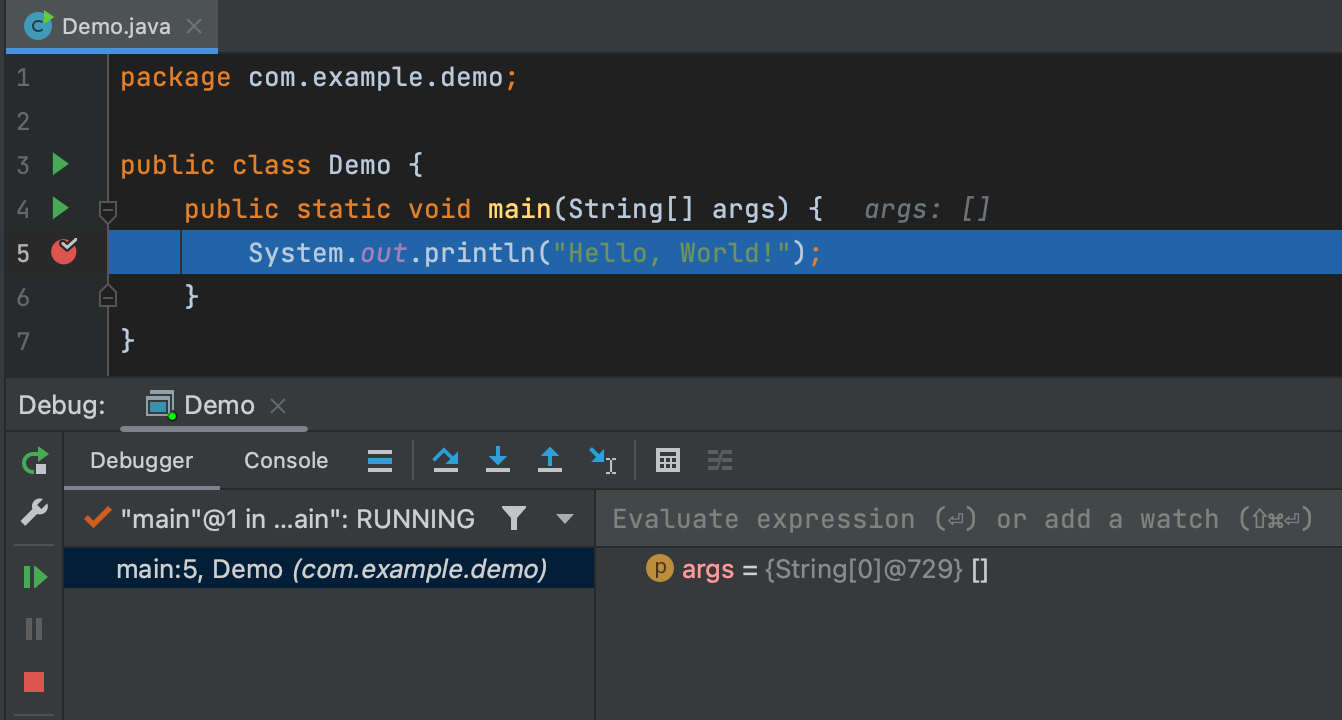Click the Step Into arrow icon
The width and height of the screenshot is (1342, 720).
coord(497,460)
